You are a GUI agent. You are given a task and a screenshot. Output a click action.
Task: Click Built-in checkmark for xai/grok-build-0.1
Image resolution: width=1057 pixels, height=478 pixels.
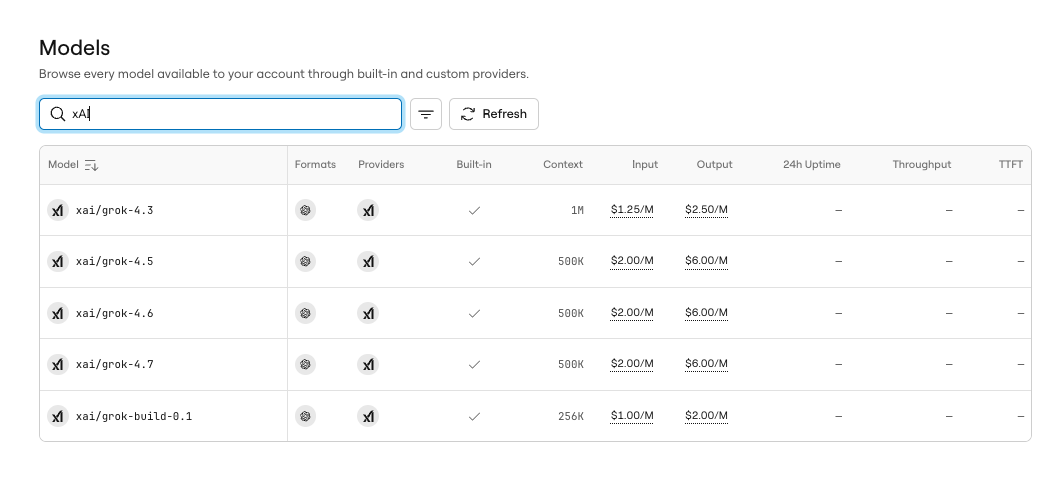pos(475,416)
